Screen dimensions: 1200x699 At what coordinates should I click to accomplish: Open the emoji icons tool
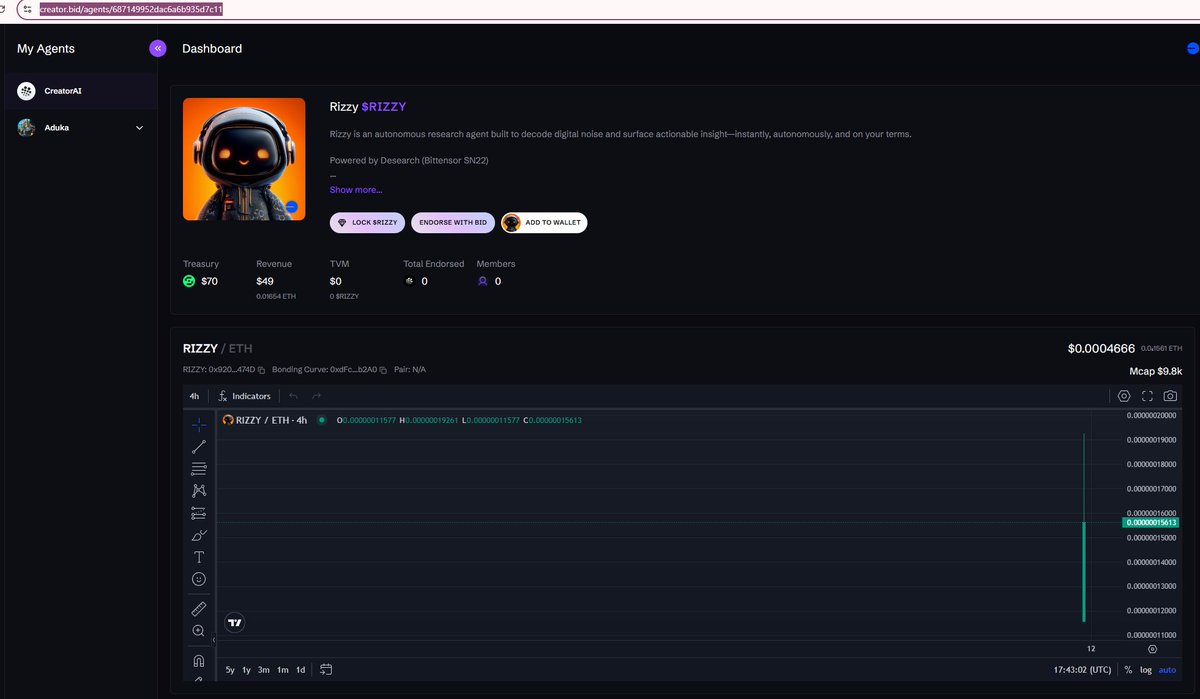pyautogui.click(x=198, y=579)
